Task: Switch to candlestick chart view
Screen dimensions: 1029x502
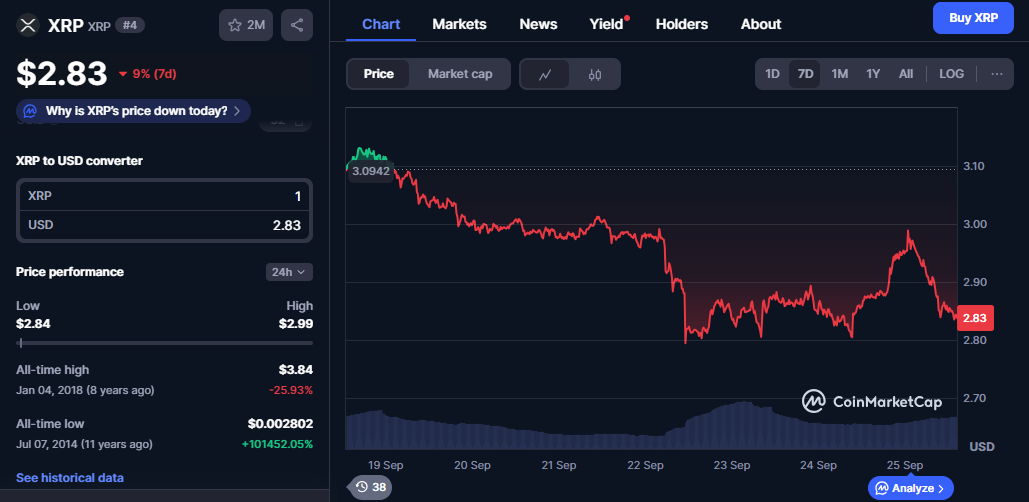Action: point(595,74)
